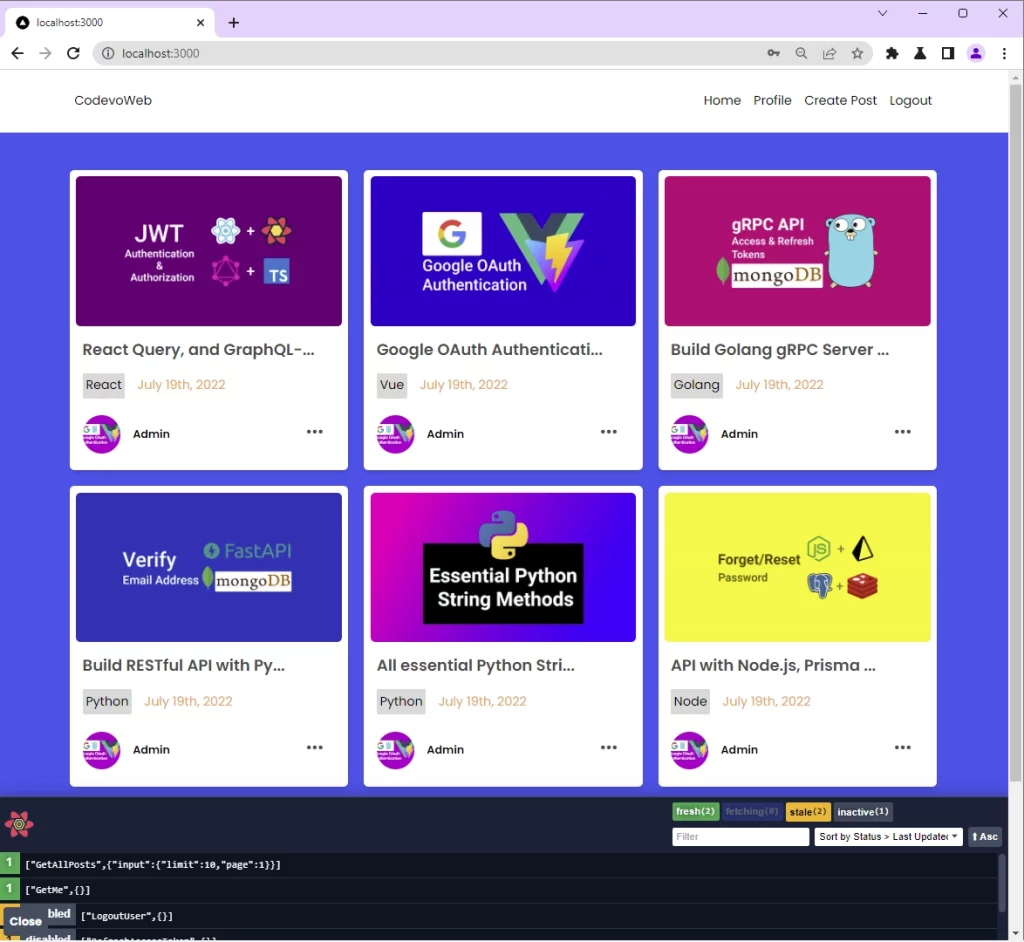Click the Node category tag
This screenshot has width=1024, height=942.
point(690,701)
